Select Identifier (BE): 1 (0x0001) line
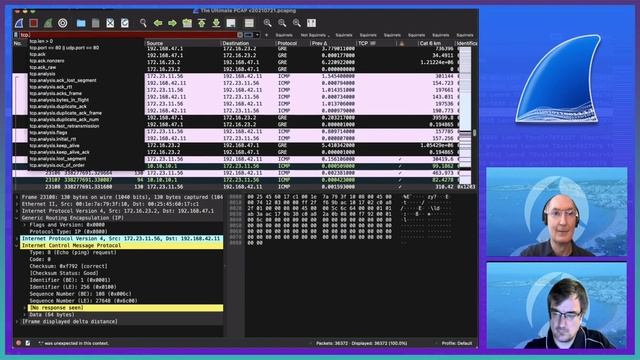This screenshot has width=640, height=360. coord(70,280)
